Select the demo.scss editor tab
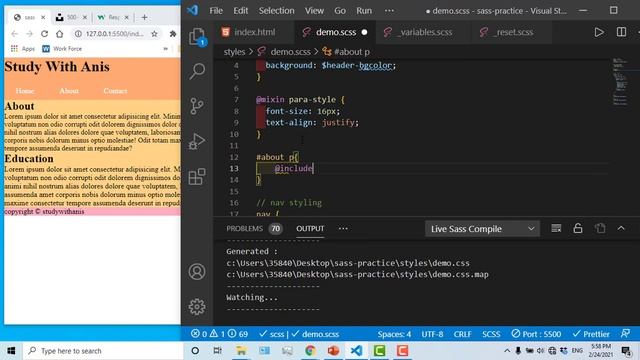 coord(335,32)
